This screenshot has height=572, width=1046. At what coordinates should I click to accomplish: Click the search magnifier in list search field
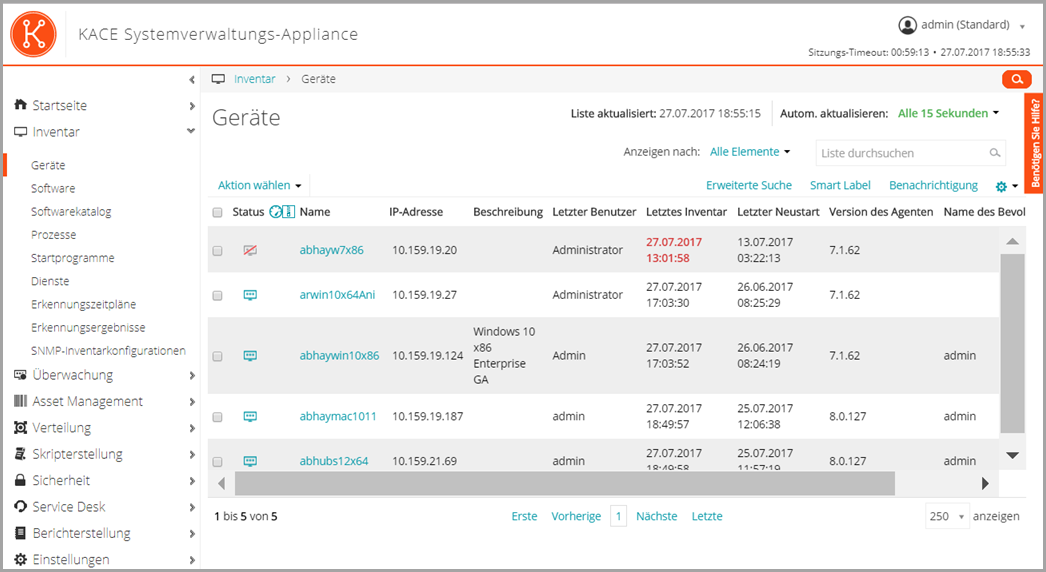[x=995, y=153]
